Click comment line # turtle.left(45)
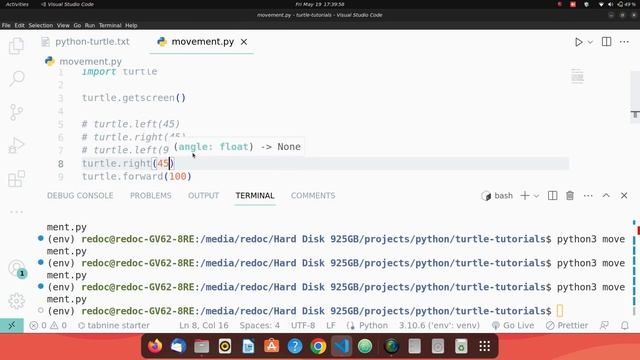This screenshot has height=360, width=640. pyautogui.click(x=131, y=124)
